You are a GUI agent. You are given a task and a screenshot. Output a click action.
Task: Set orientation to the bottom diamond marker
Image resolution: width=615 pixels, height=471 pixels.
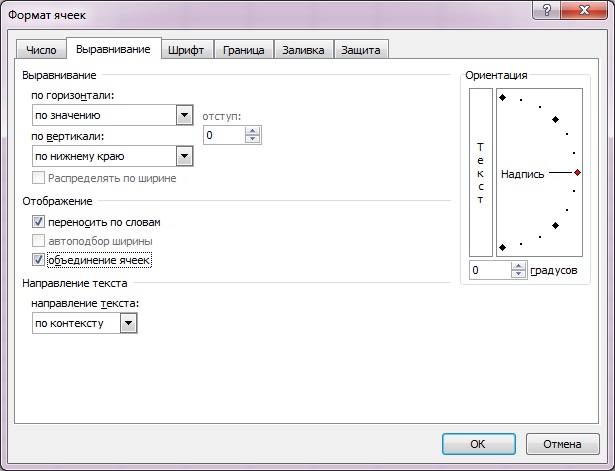502,247
